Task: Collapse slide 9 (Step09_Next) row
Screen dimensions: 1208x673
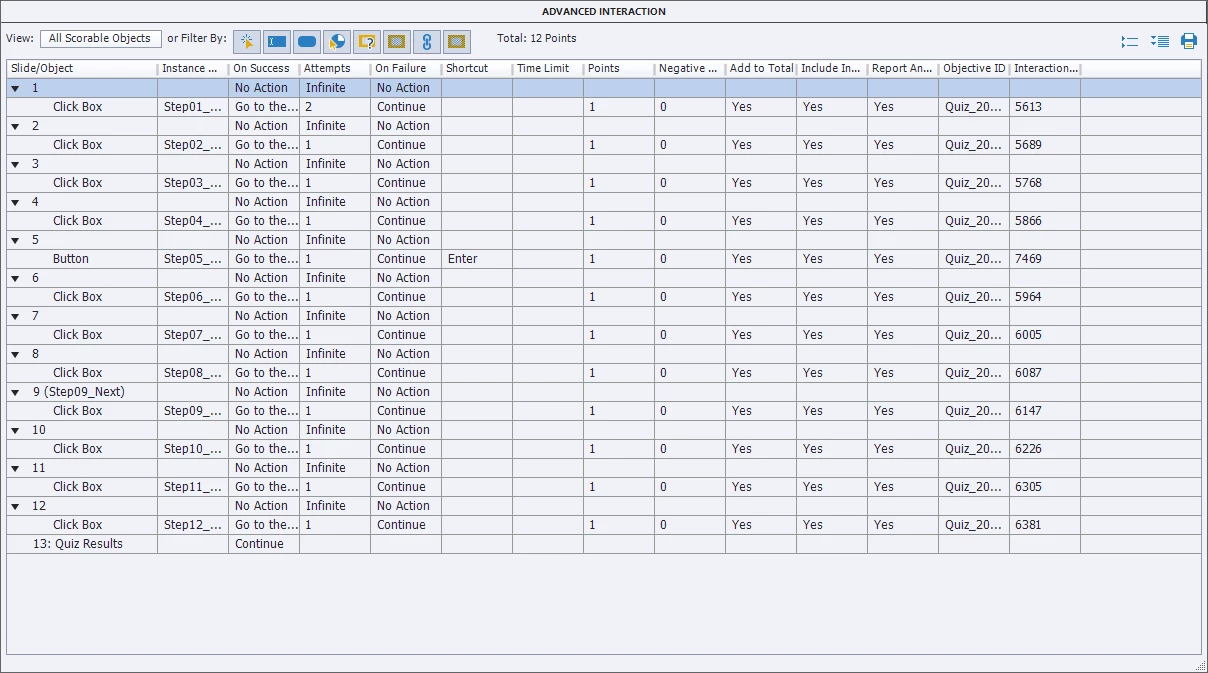Action: pyautogui.click(x=15, y=392)
